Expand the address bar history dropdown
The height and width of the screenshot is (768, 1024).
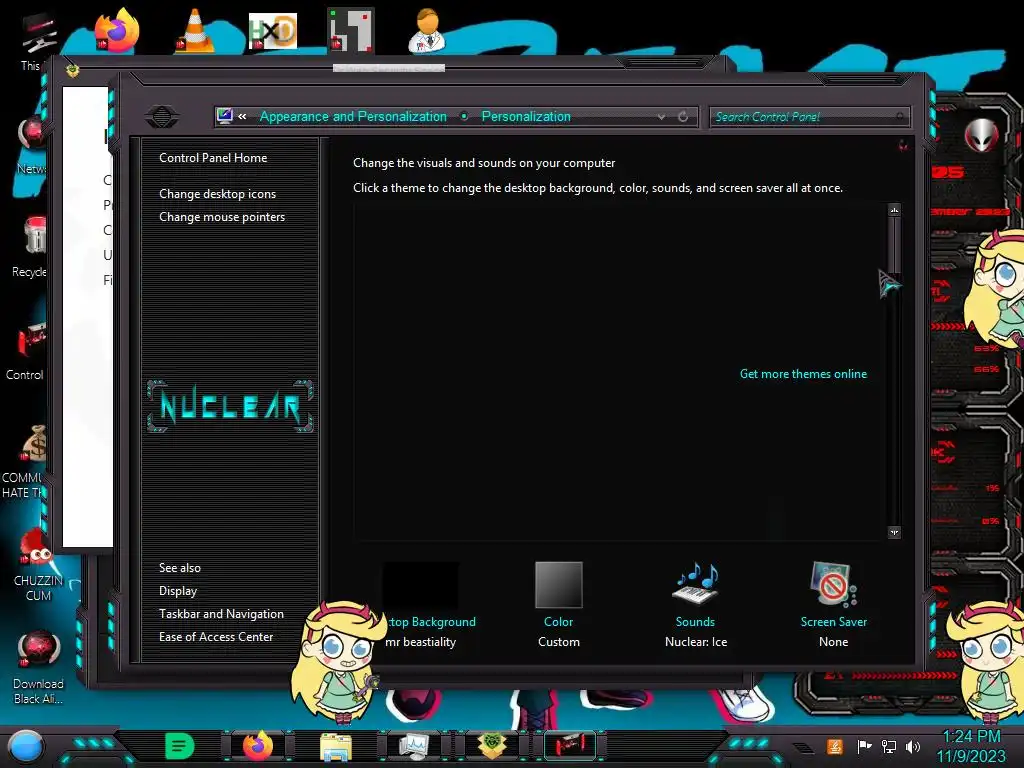click(x=661, y=117)
